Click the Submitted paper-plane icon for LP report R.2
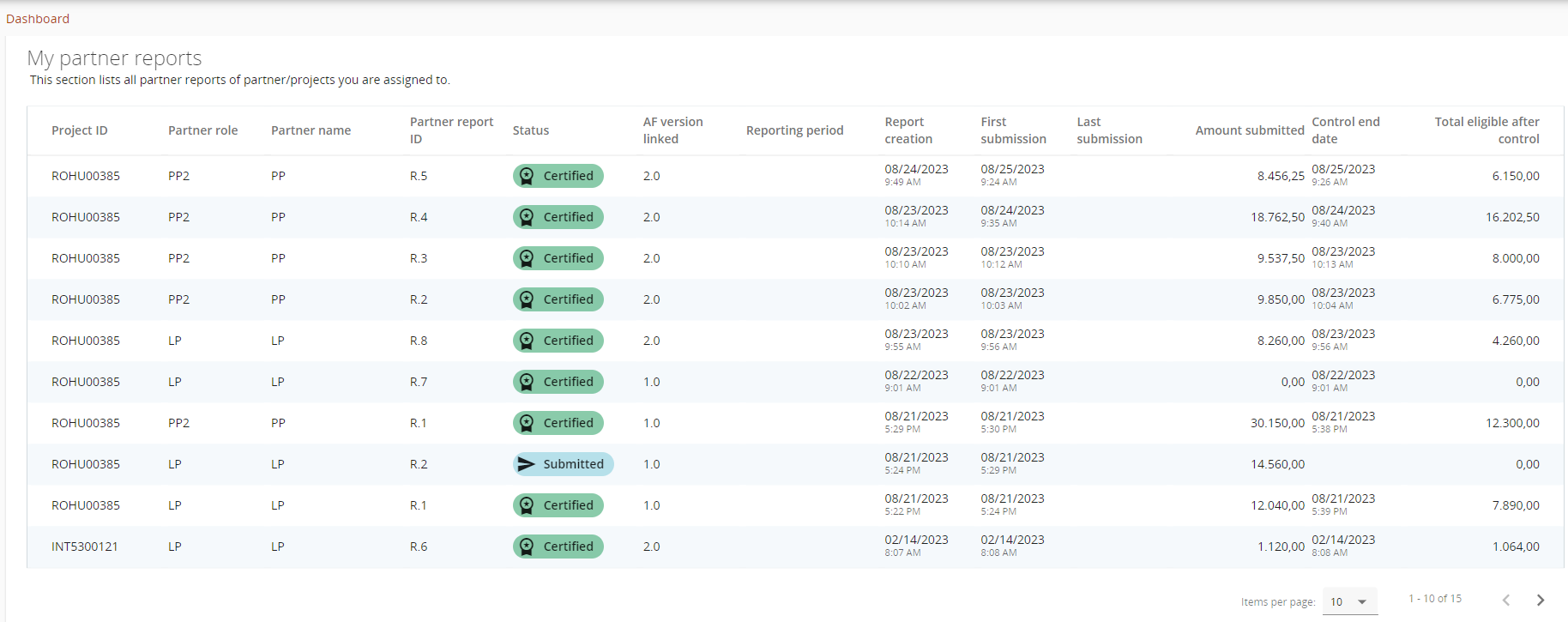Image resolution: width=1568 pixels, height=622 pixels. coord(527,465)
